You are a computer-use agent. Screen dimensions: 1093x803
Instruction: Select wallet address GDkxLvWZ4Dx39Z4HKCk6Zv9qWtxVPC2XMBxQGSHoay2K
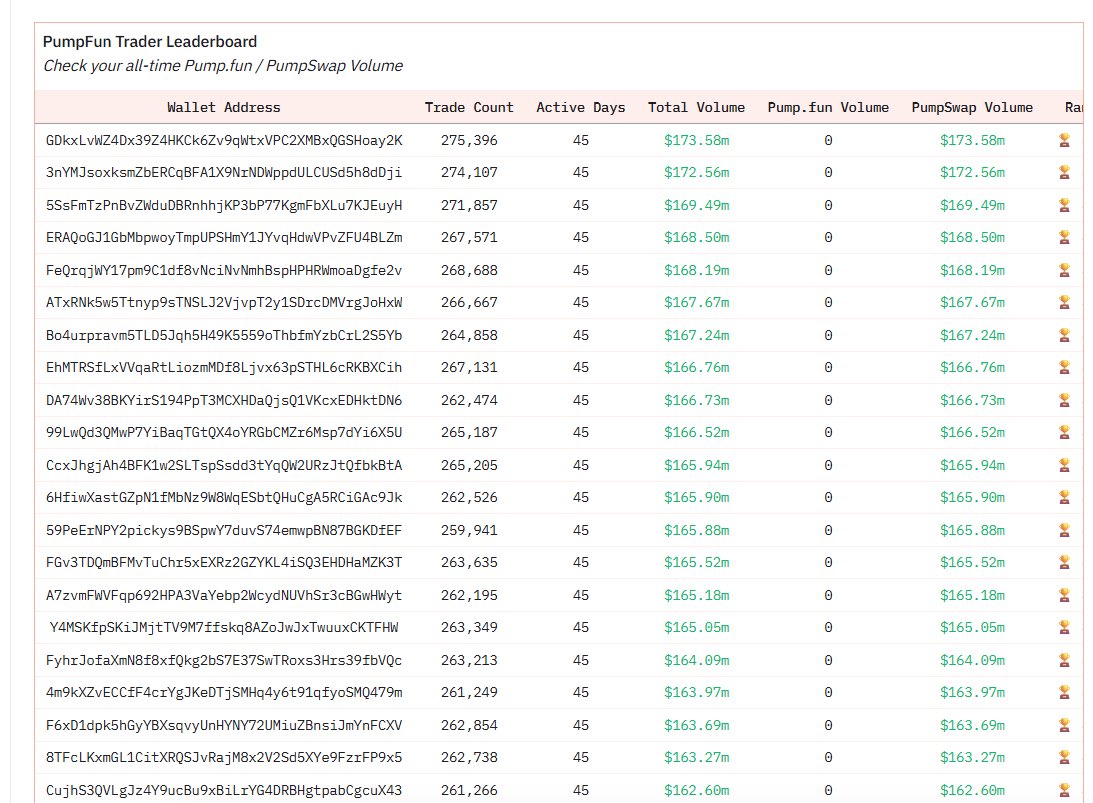pyautogui.click(x=224, y=140)
